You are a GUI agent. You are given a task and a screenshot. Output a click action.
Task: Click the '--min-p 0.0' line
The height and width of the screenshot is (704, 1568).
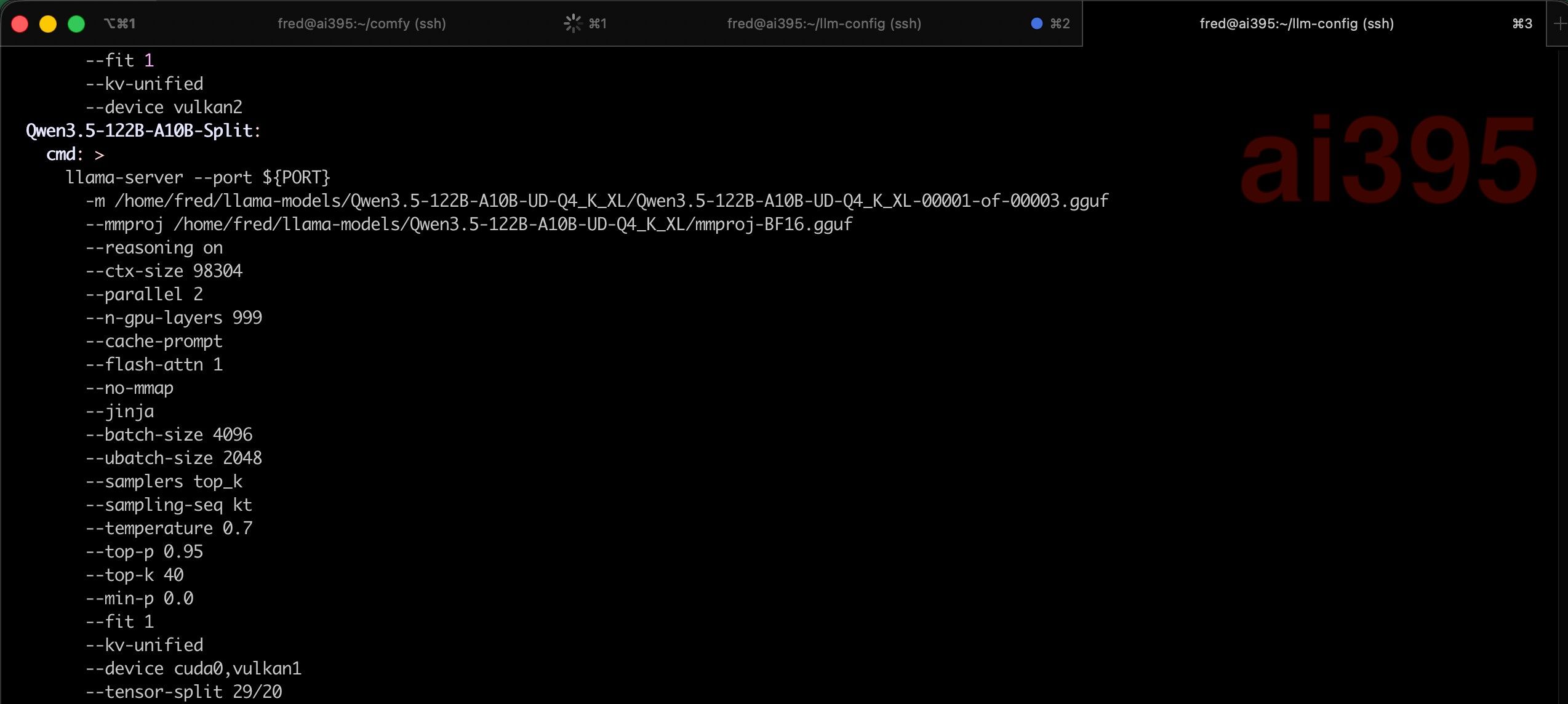tap(139, 598)
